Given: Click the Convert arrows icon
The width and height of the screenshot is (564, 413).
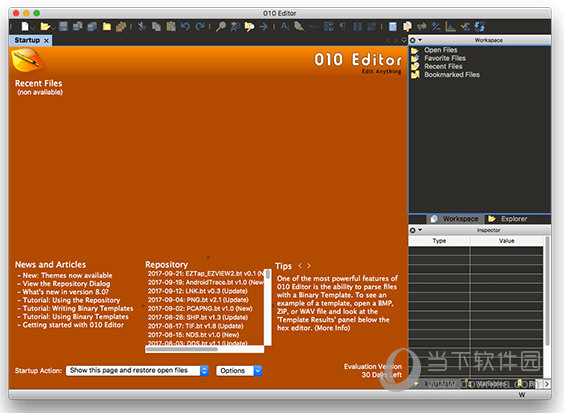Looking at the screenshot, I should coord(422,26).
